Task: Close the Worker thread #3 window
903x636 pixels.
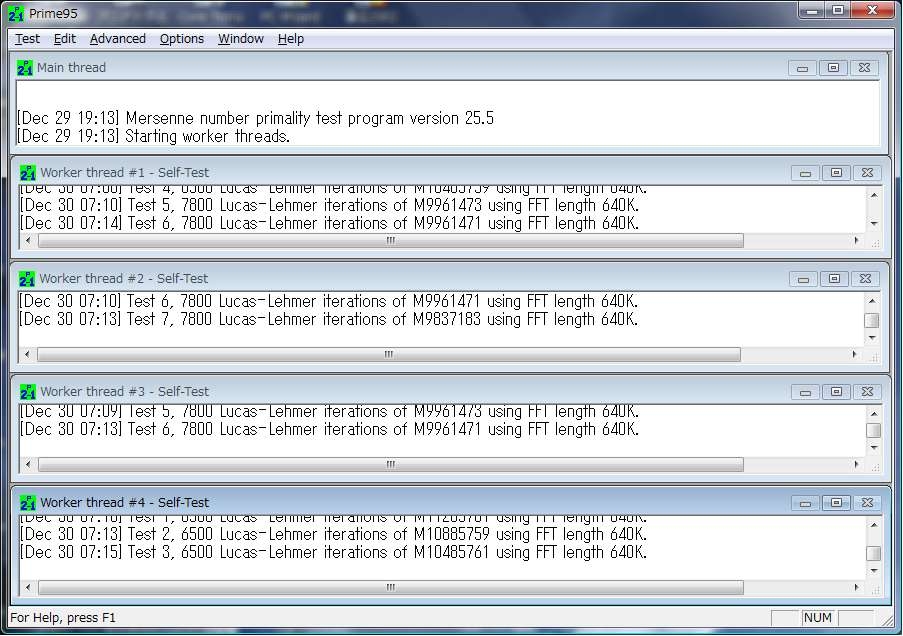Action: pyautogui.click(x=867, y=392)
